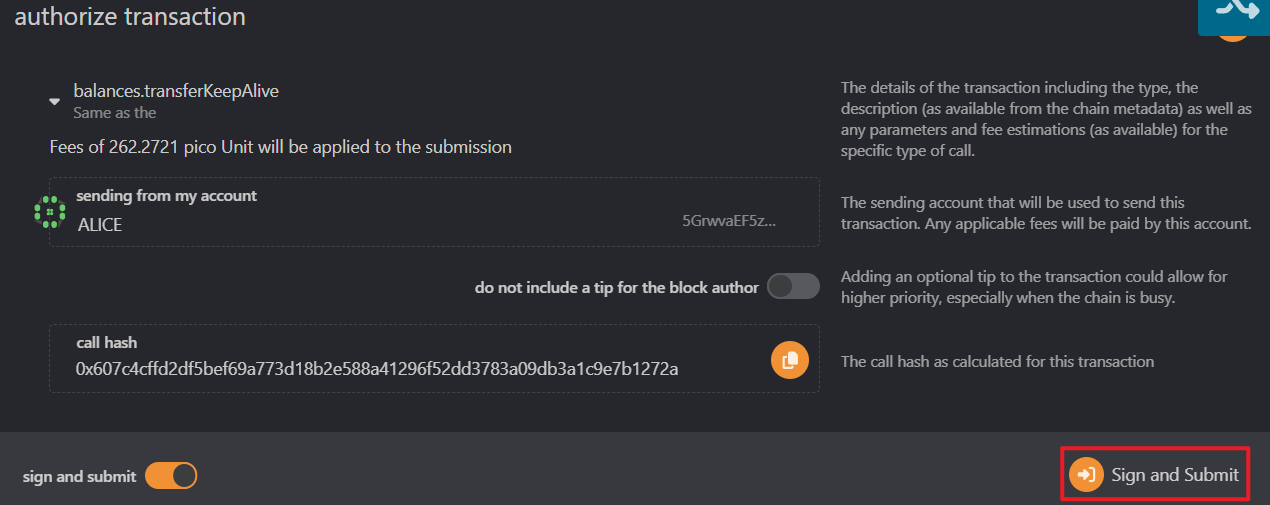Click the partially hidden orange circle button
The width and height of the screenshot is (1270, 505).
point(1232,33)
